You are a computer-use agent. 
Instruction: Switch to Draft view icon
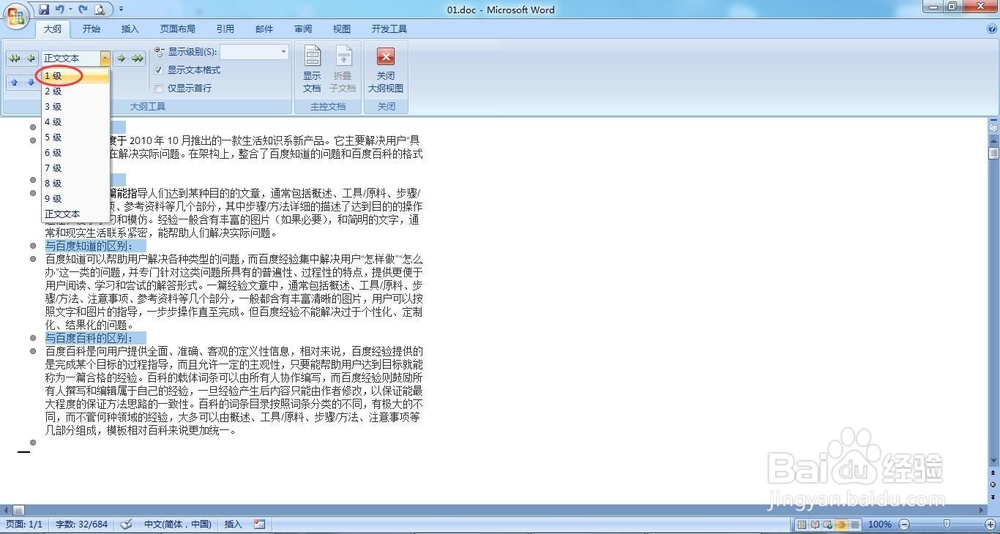pos(855,524)
